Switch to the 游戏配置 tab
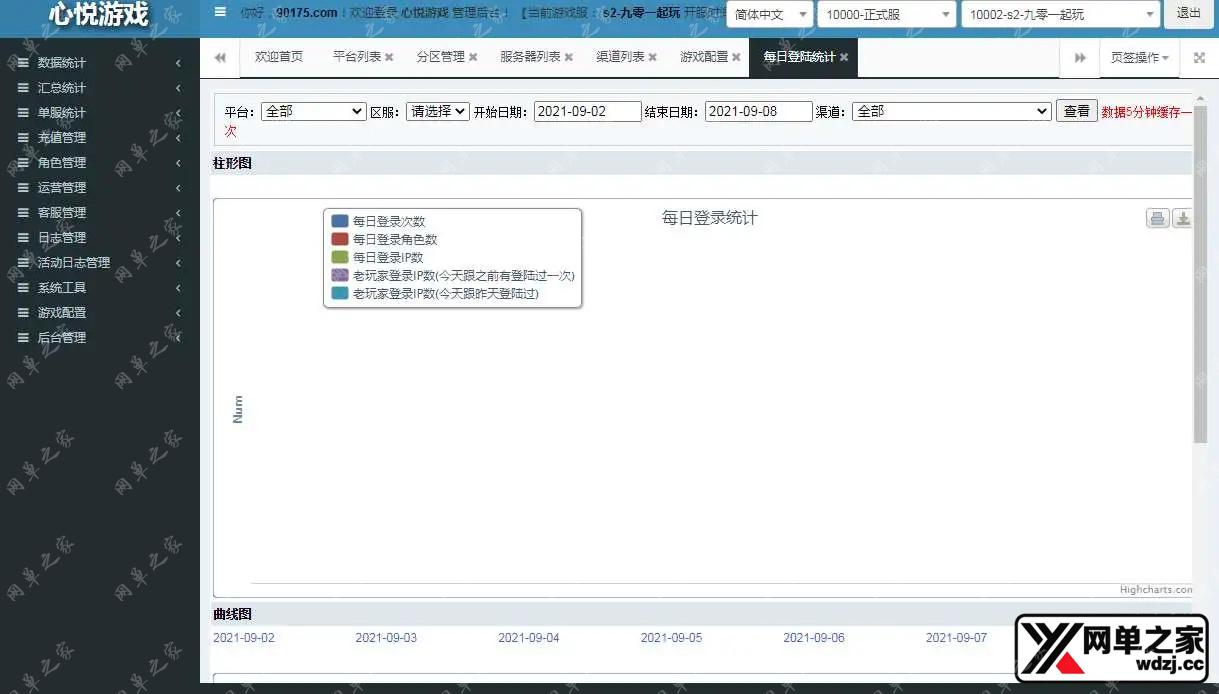Image resolution: width=1219 pixels, height=694 pixels. tap(704, 57)
